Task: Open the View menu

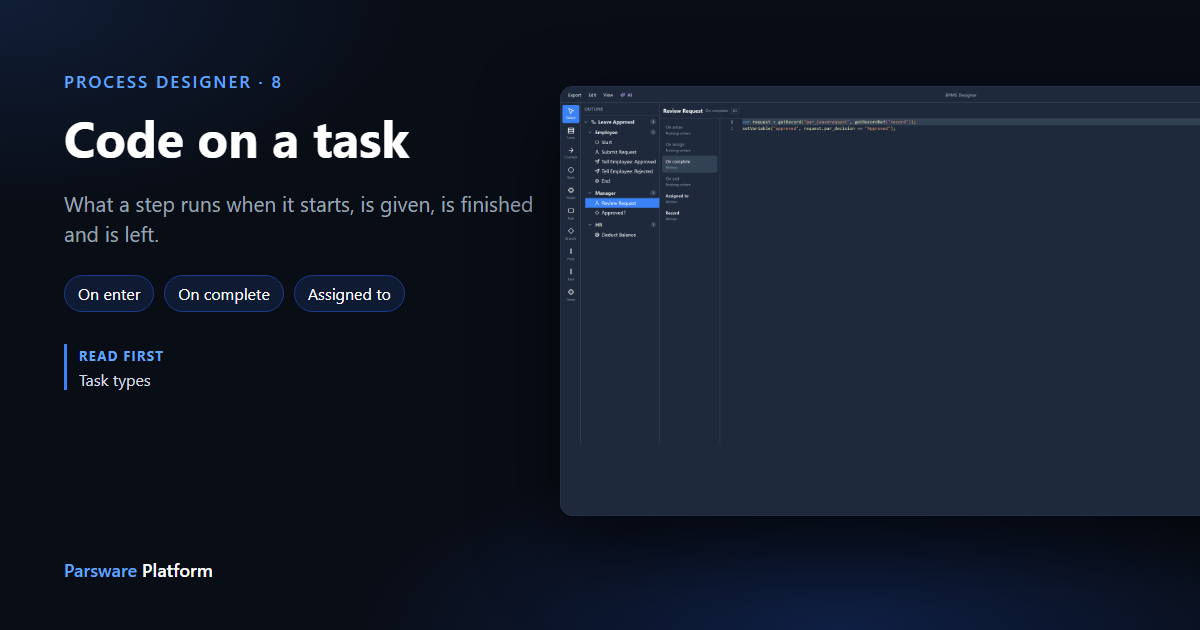Action: pos(608,95)
